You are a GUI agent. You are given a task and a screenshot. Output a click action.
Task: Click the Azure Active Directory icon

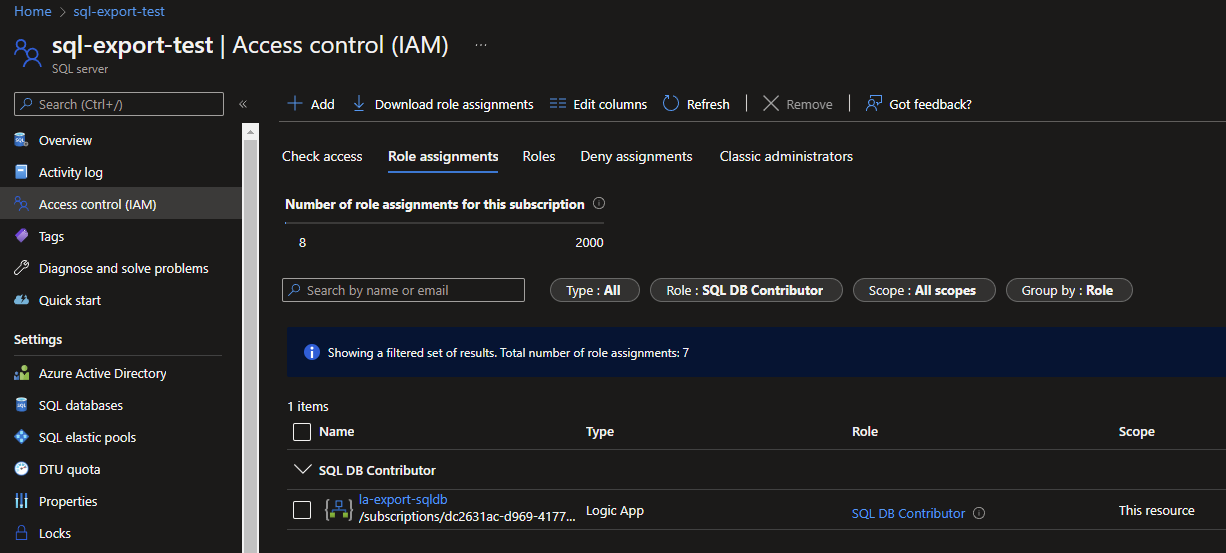[x=21, y=373]
